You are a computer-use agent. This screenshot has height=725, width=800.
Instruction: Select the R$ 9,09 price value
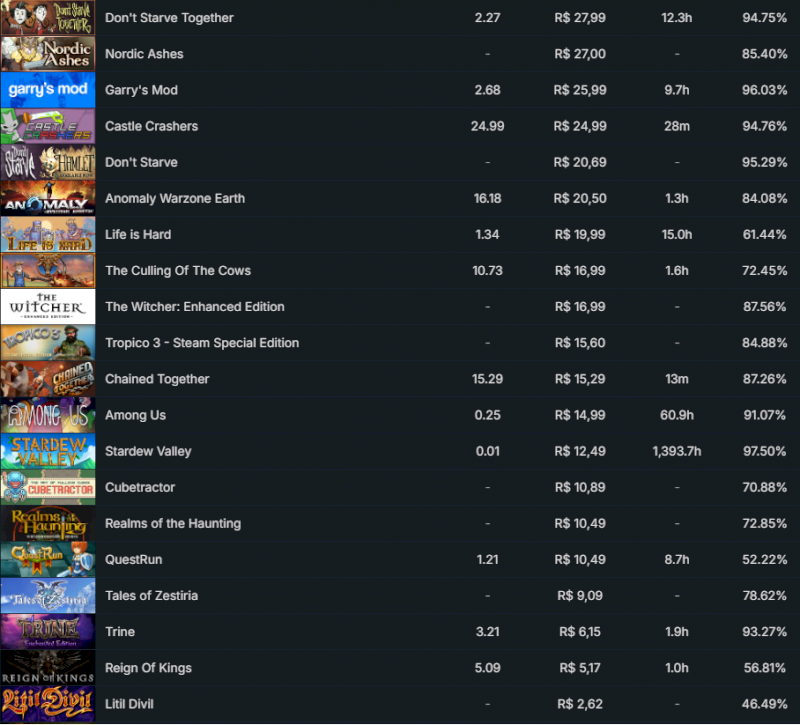(x=580, y=596)
